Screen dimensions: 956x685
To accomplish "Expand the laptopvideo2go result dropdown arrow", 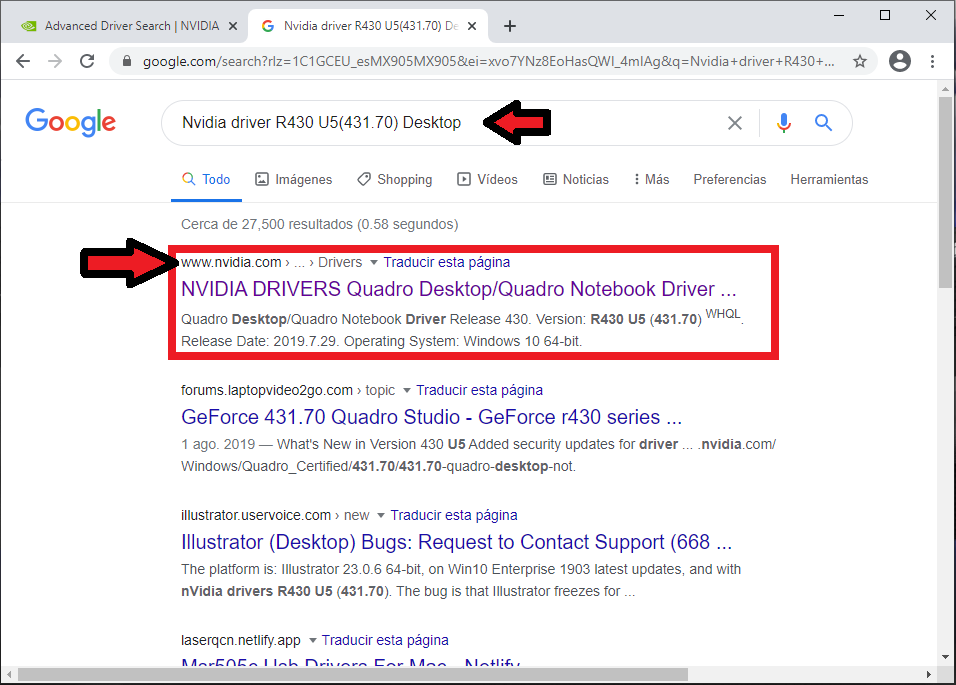I will pyautogui.click(x=407, y=390).
